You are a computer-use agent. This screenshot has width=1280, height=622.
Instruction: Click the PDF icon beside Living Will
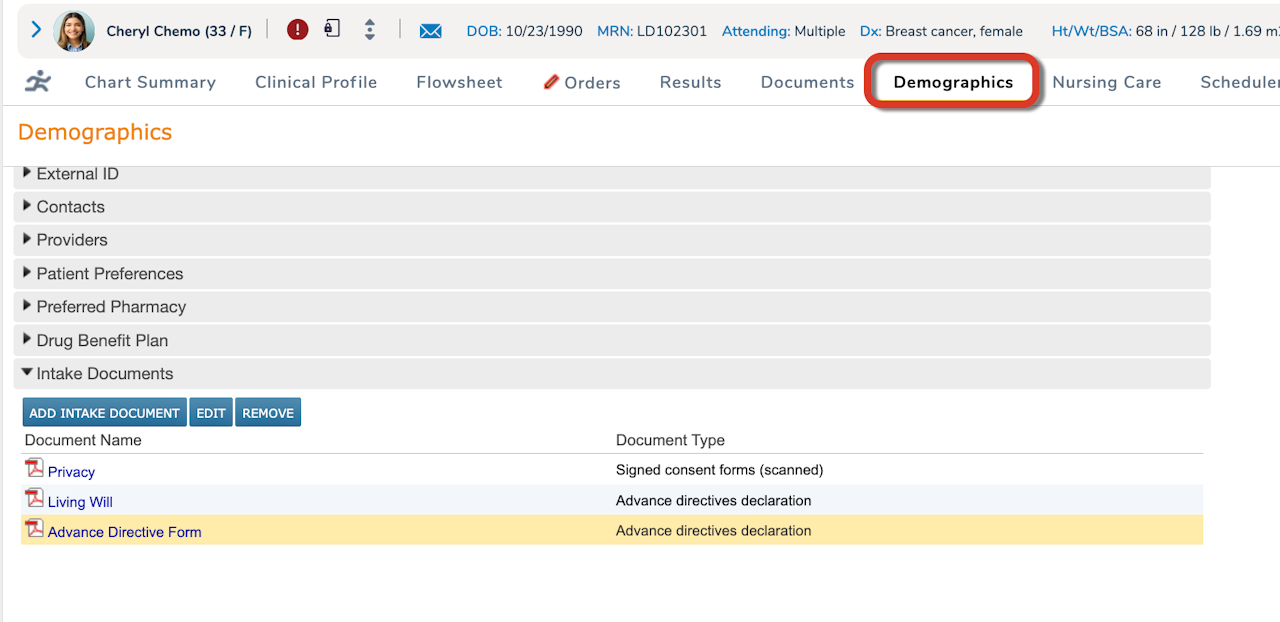tap(35, 499)
